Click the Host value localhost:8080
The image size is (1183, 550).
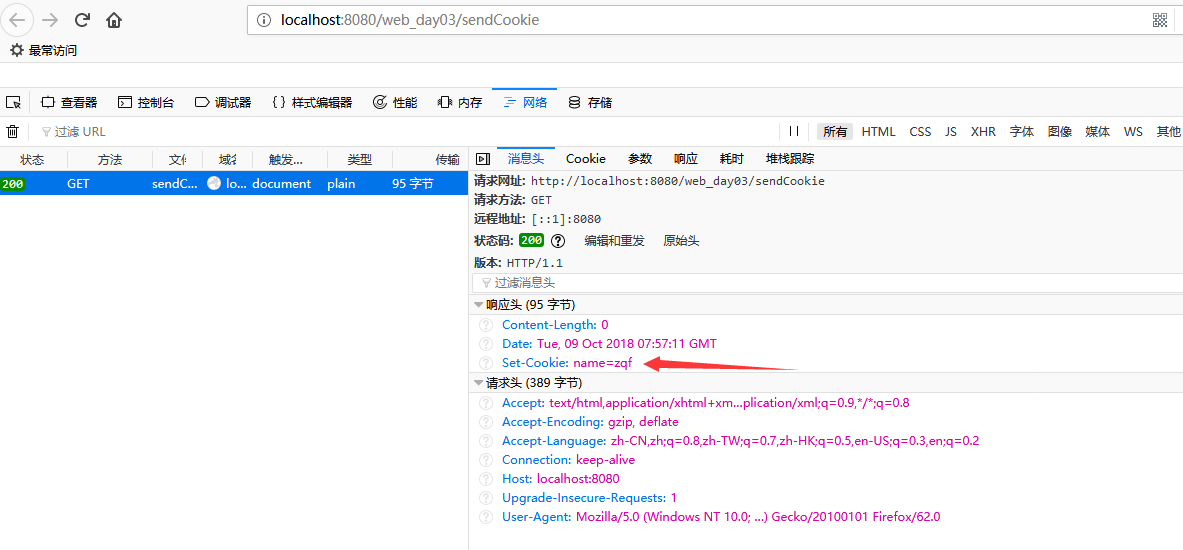click(578, 478)
